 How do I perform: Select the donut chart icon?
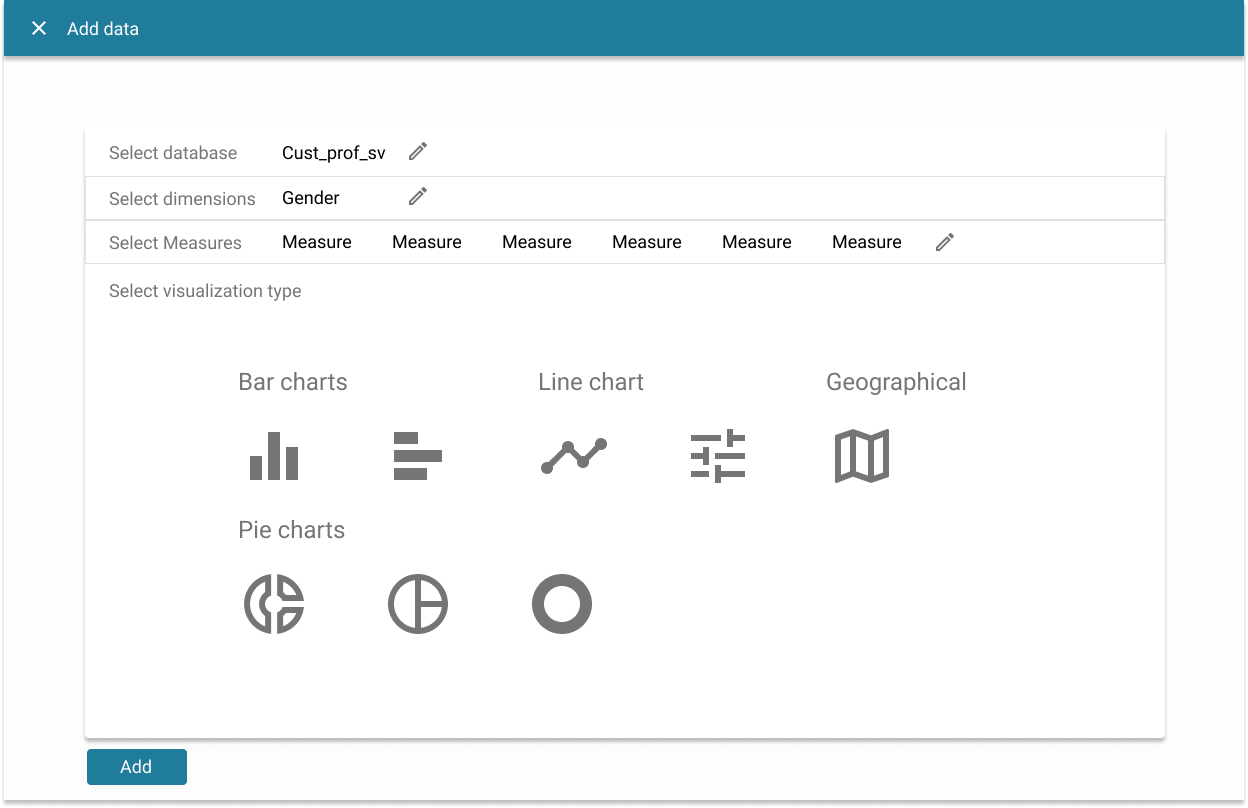(x=562, y=604)
